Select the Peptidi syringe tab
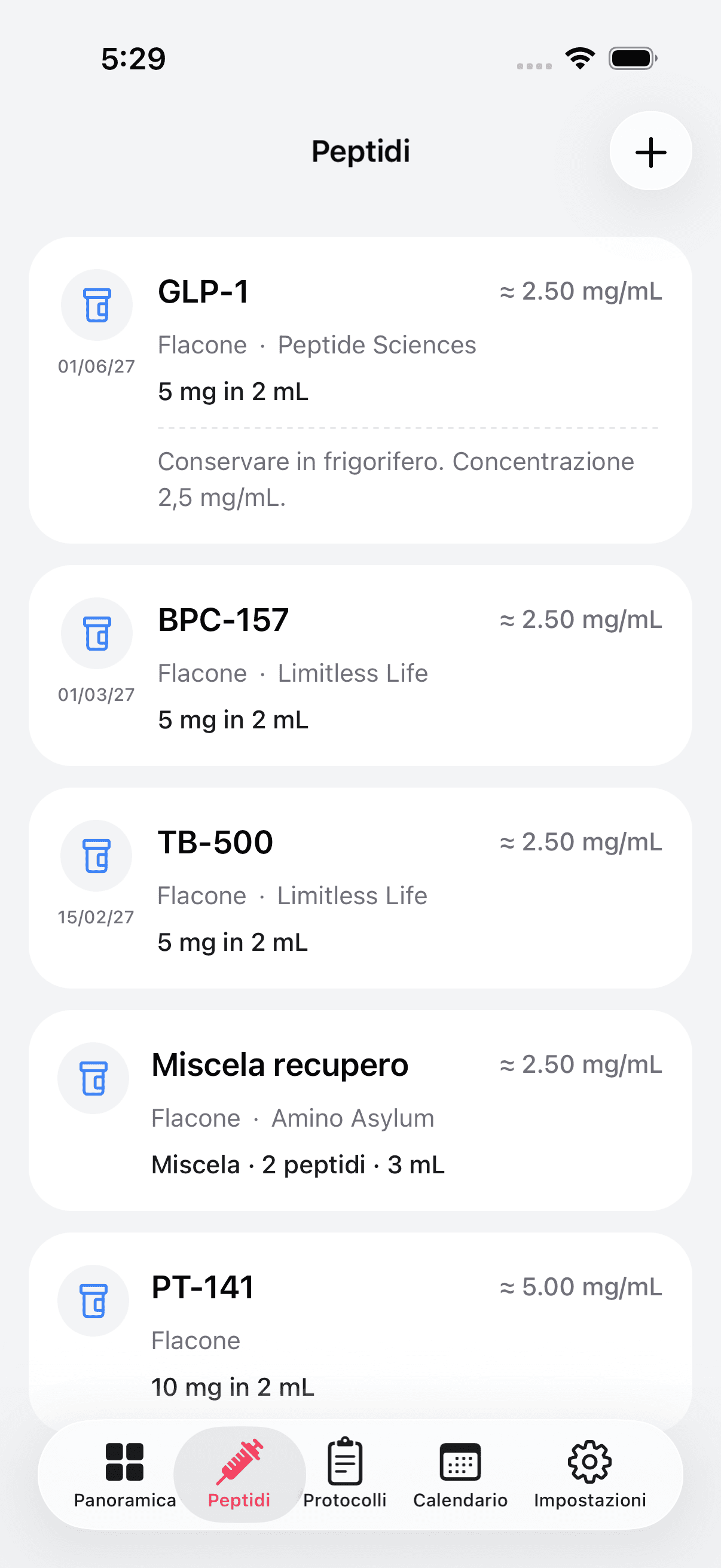 click(x=239, y=1474)
